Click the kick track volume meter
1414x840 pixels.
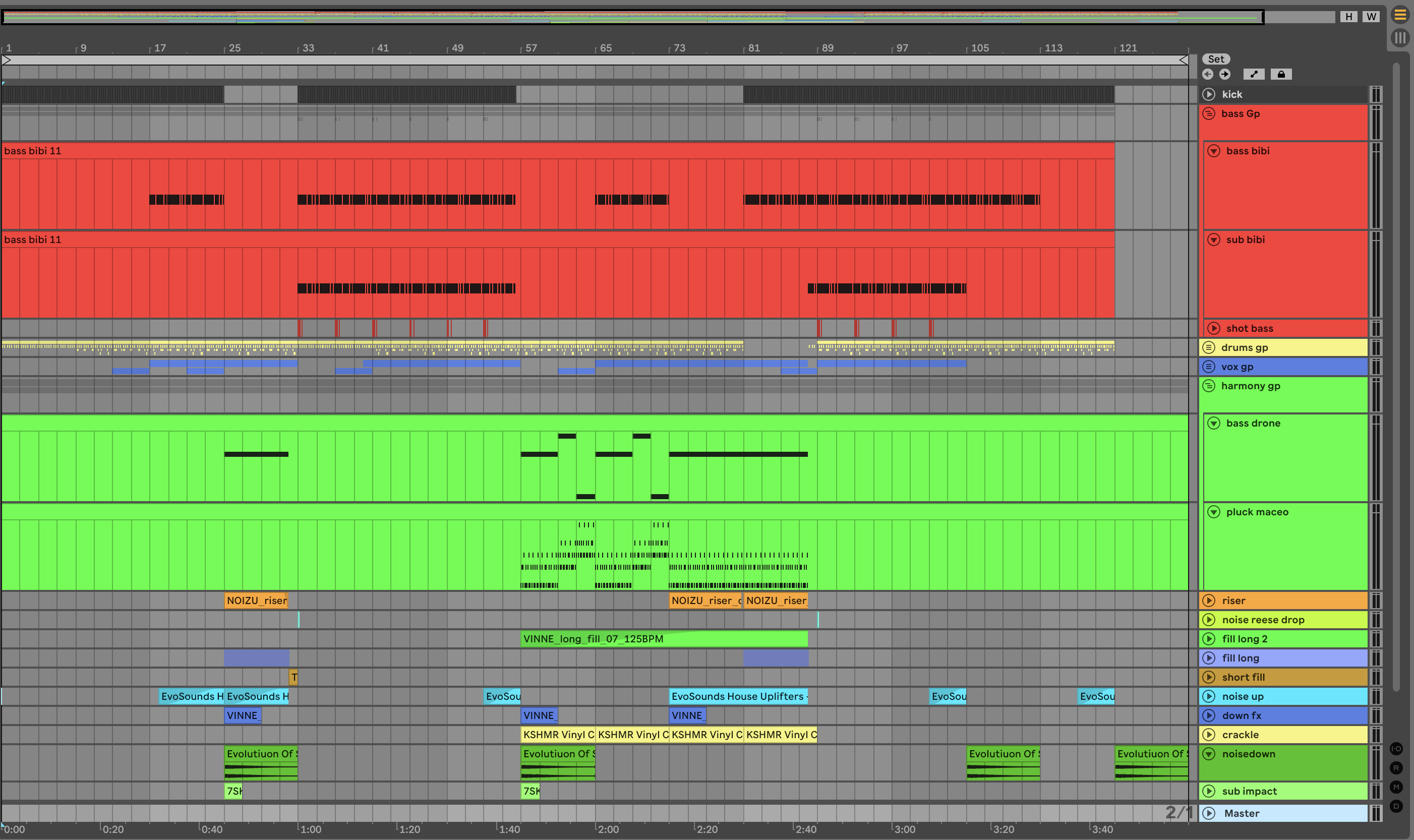click(x=1376, y=94)
